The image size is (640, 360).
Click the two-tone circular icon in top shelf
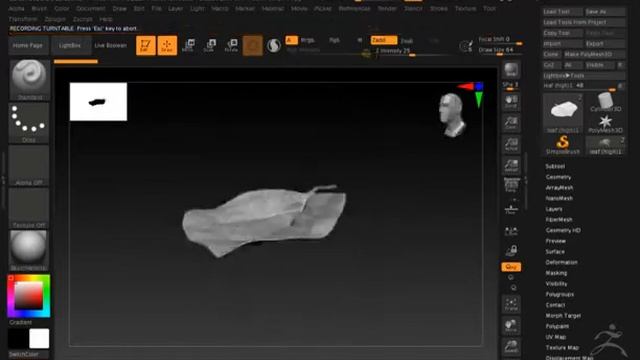click(274, 45)
